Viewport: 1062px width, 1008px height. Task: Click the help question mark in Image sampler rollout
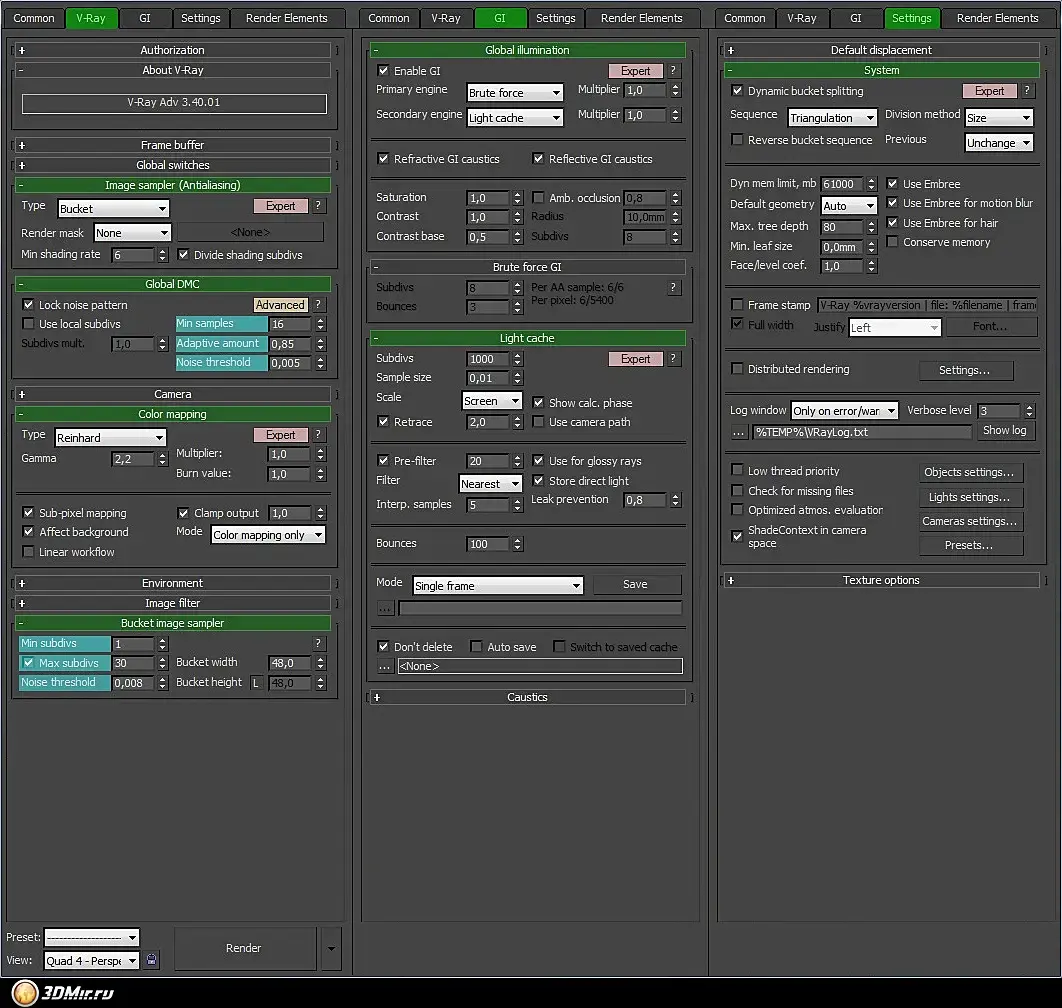tap(318, 206)
